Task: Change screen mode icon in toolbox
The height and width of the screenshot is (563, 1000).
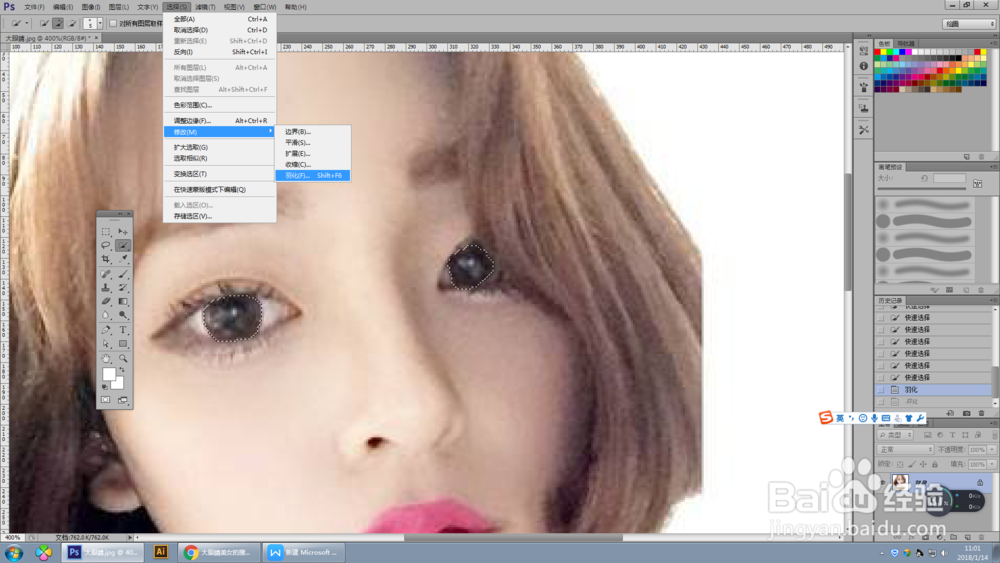Action: [x=123, y=400]
